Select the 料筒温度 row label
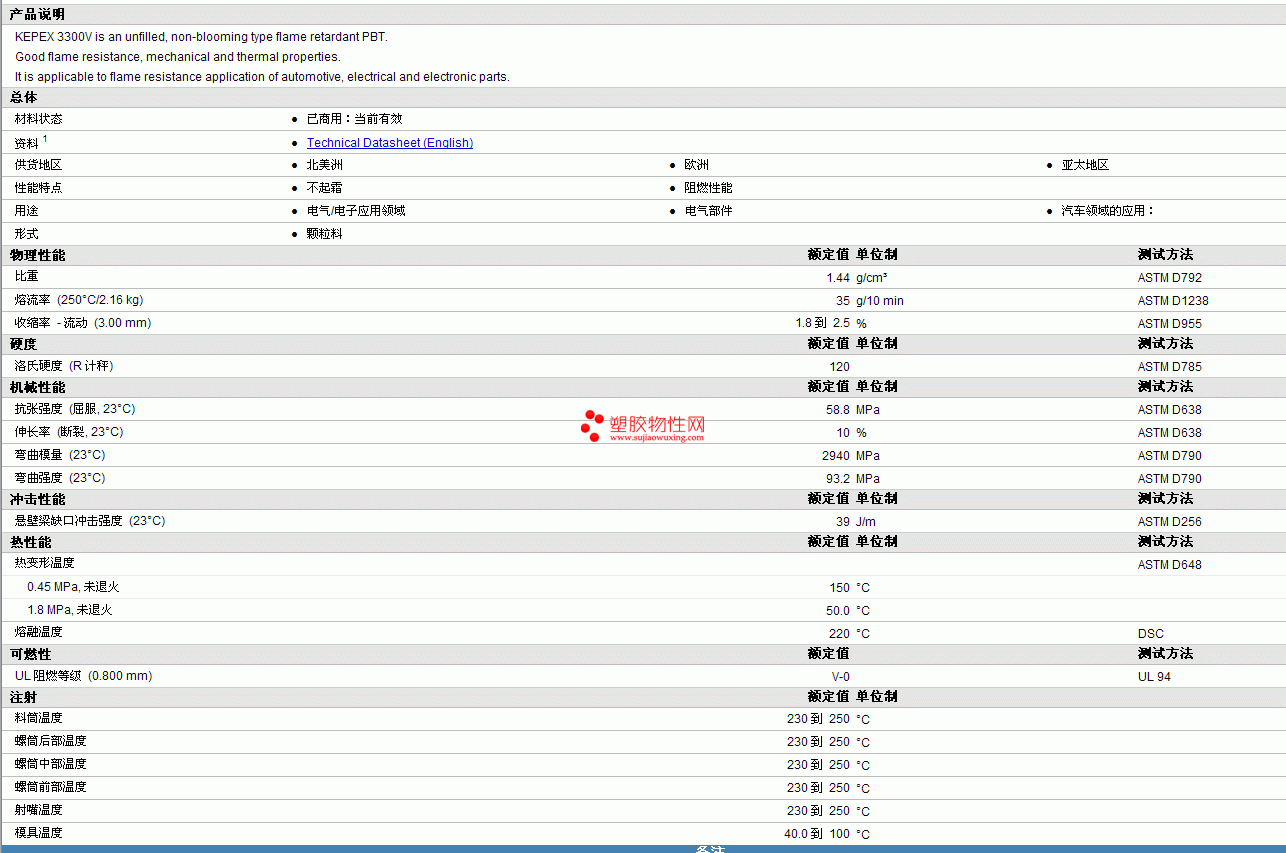Image resolution: width=1286 pixels, height=853 pixels. tap(38, 718)
